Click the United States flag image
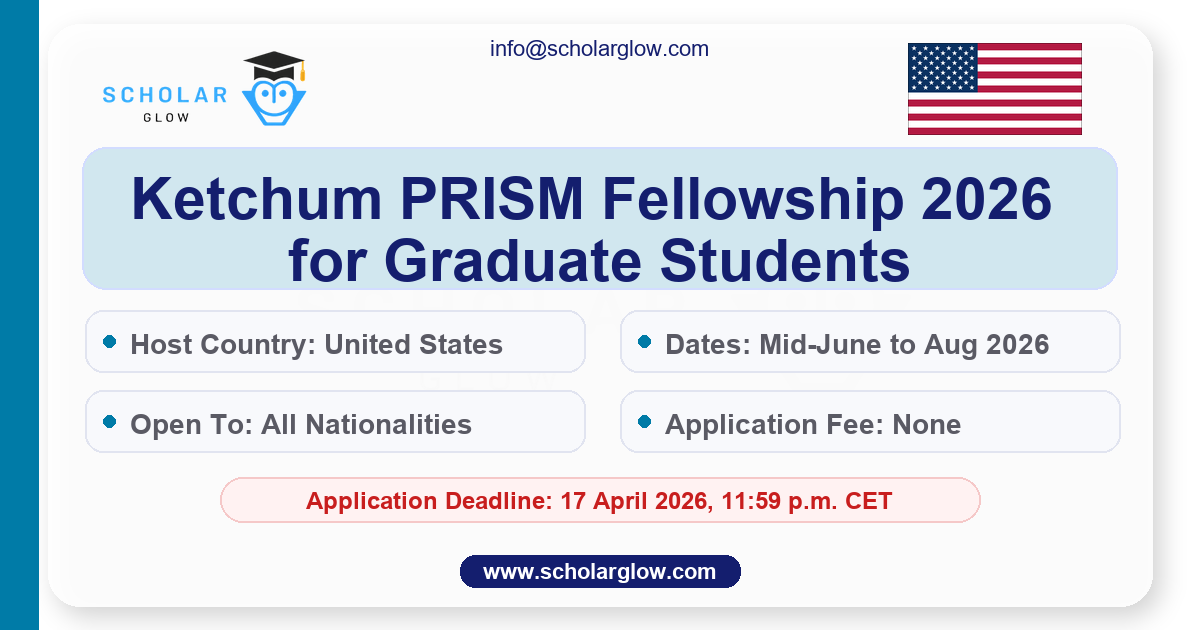Screen dimensions: 1200x630 click(x=994, y=89)
